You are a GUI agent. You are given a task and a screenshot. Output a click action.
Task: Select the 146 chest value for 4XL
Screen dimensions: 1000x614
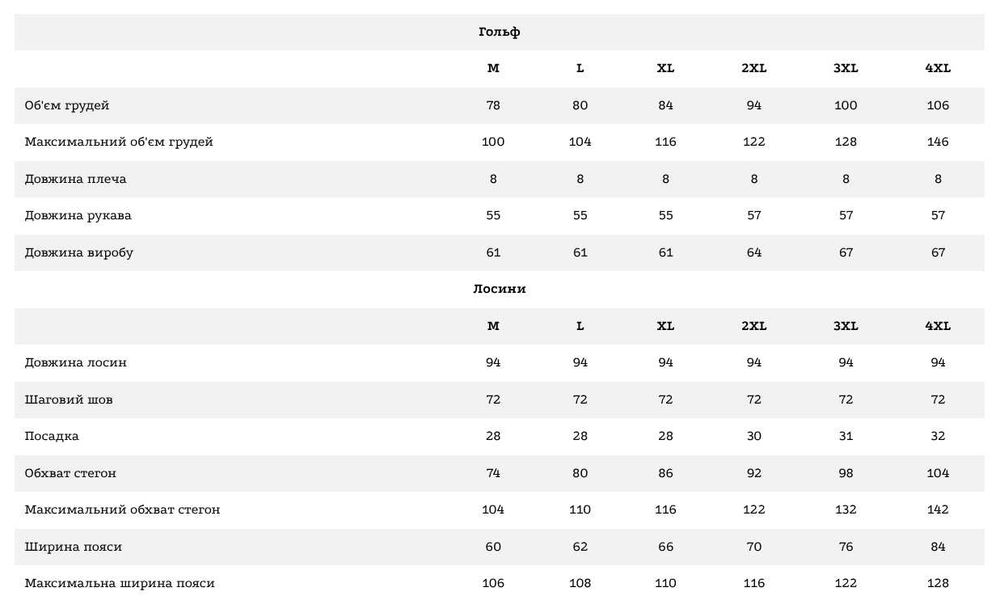tap(938, 142)
